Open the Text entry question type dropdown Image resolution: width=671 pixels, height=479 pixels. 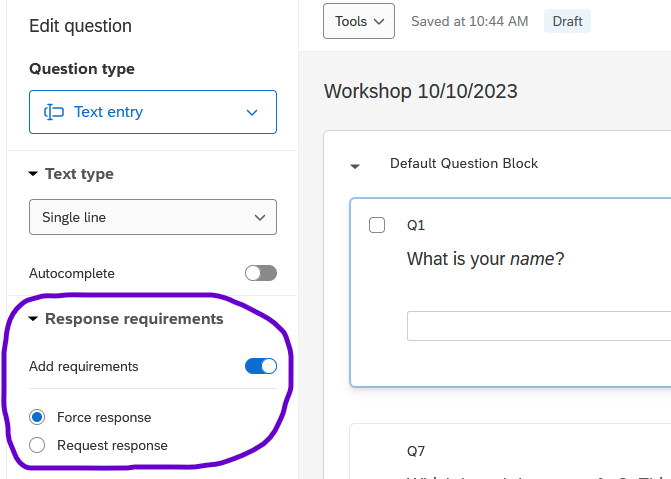pos(152,112)
